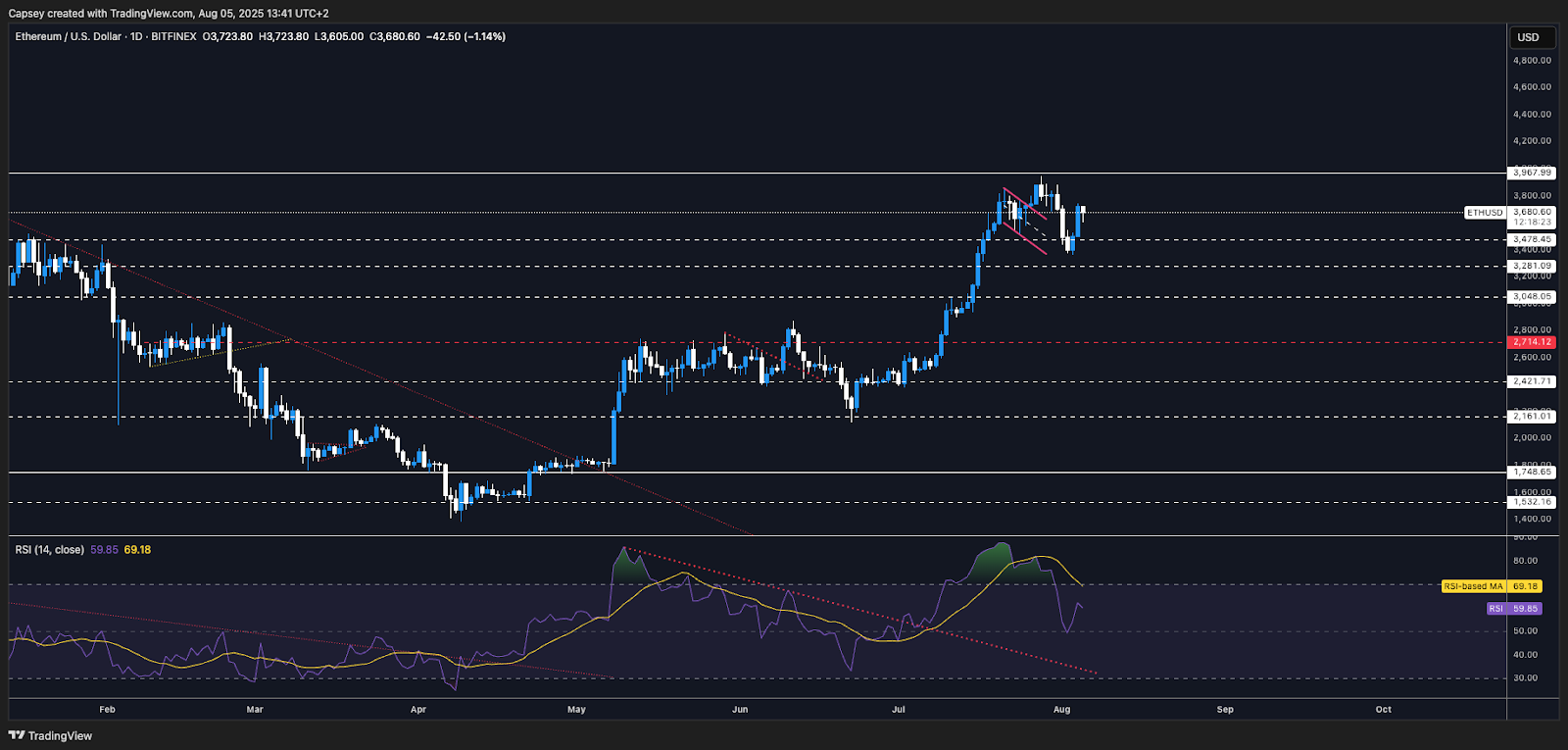
Task: Select the red 2,714.12 price label
Action: pos(1531,342)
